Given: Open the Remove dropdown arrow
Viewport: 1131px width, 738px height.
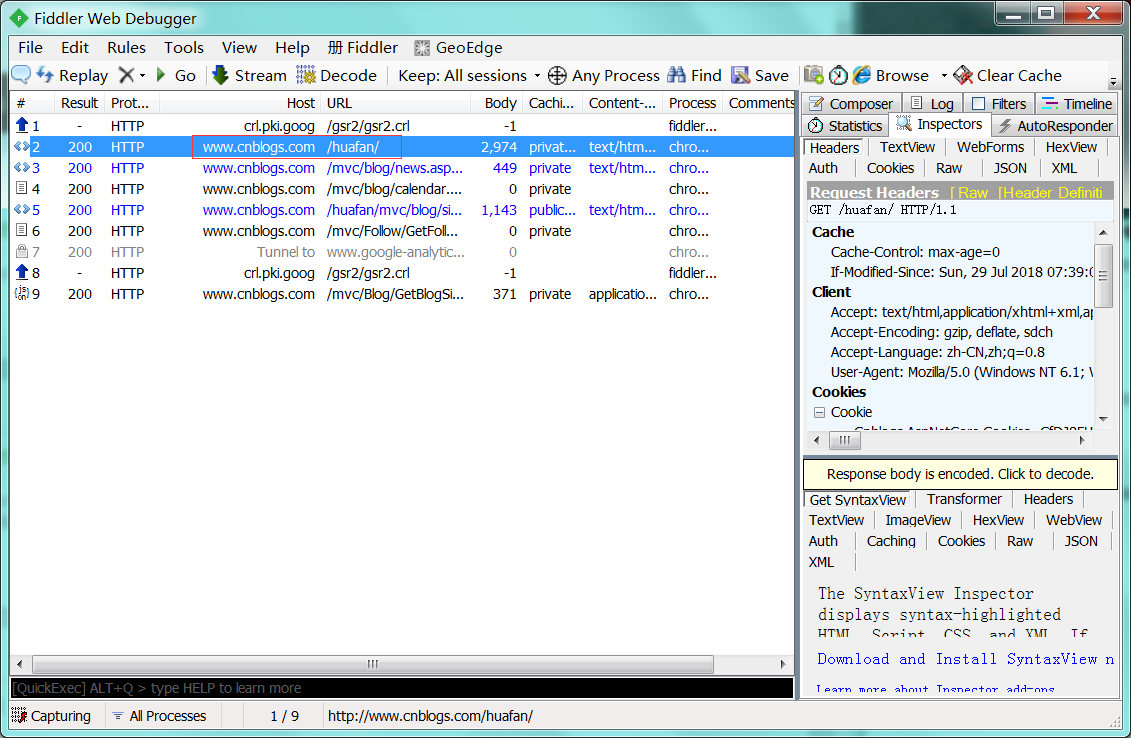Looking at the screenshot, I should click(x=142, y=76).
